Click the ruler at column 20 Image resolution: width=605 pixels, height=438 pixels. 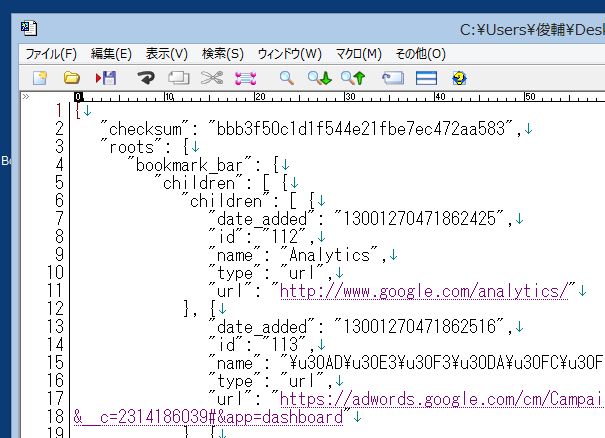[x=260, y=96]
